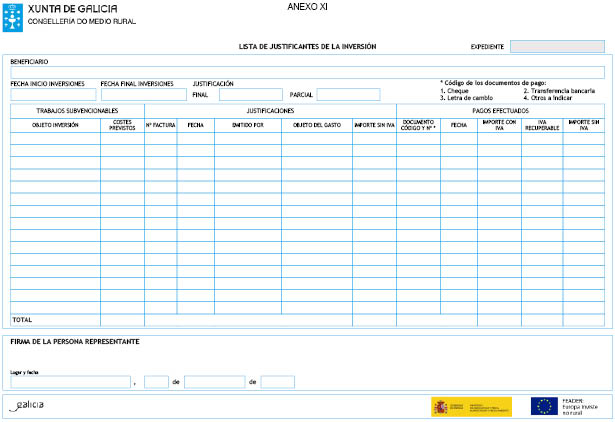Click the Justificación Parcial input box

348,95
